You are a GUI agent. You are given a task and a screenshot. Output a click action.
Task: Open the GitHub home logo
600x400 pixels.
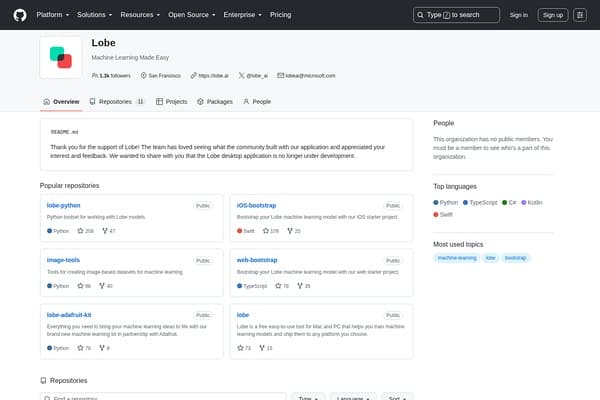point(20,15)
